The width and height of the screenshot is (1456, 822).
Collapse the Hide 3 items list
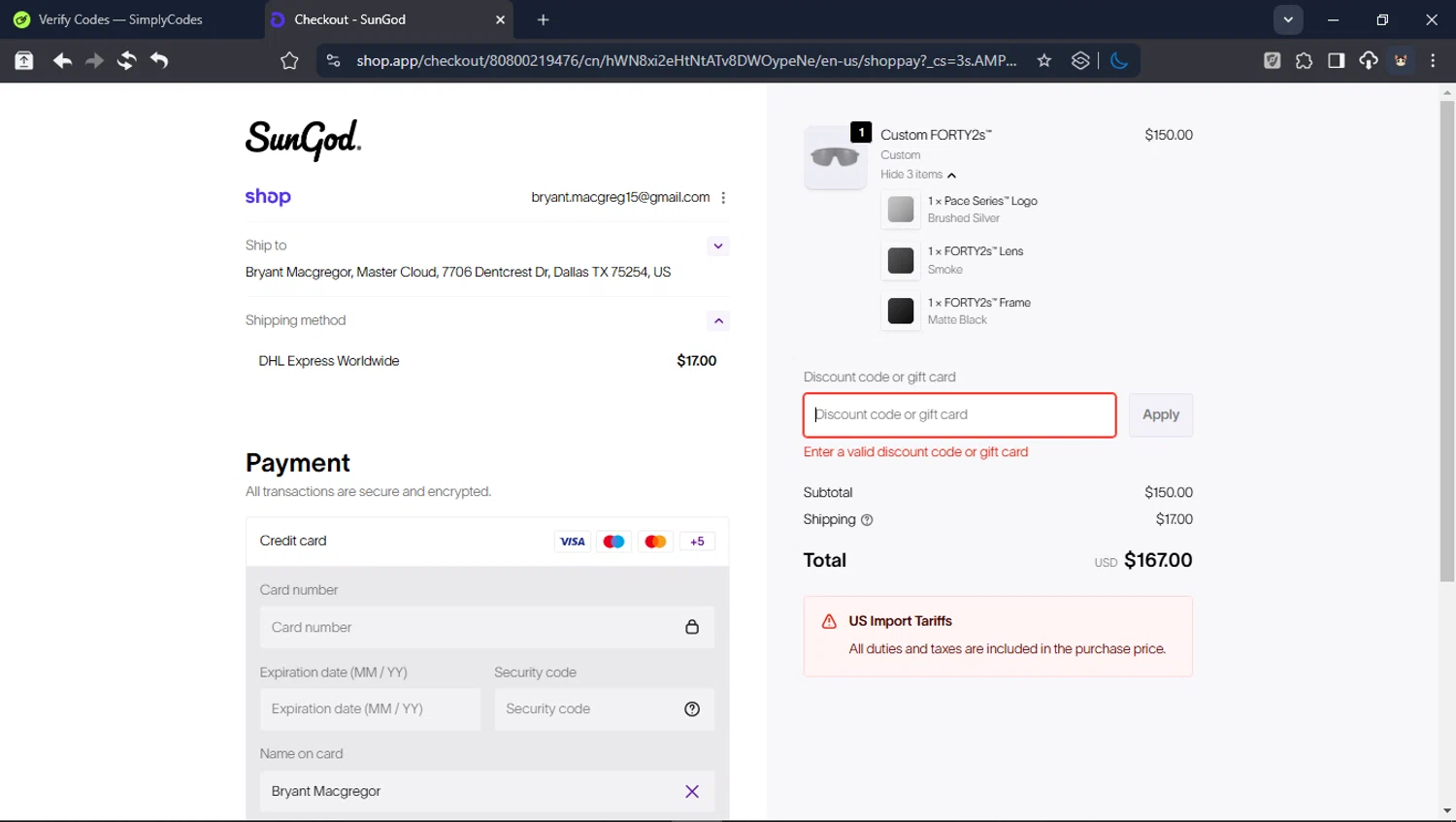pos(918,175)
